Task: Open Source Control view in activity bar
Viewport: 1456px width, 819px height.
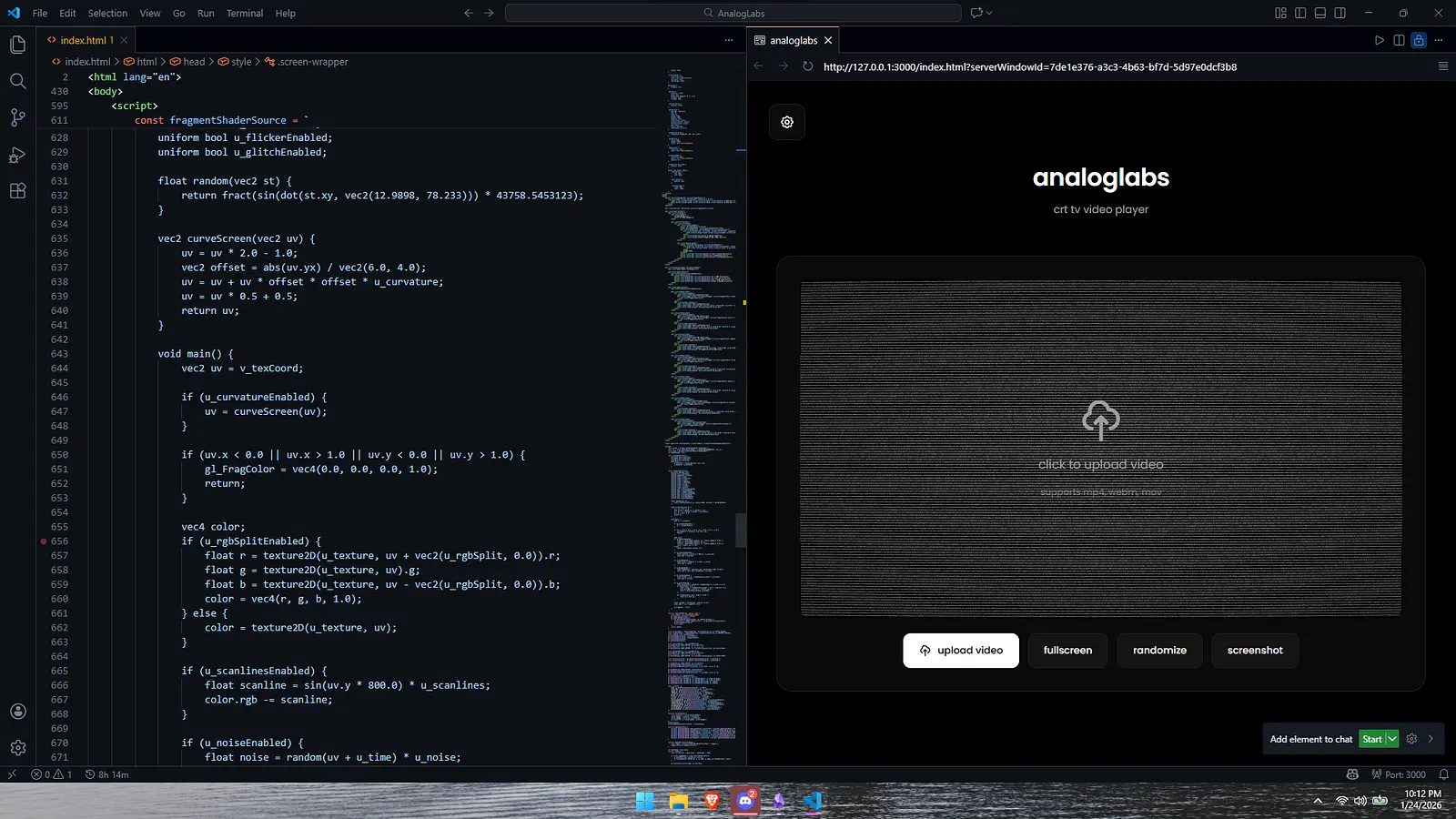Action: coord(17,117)
